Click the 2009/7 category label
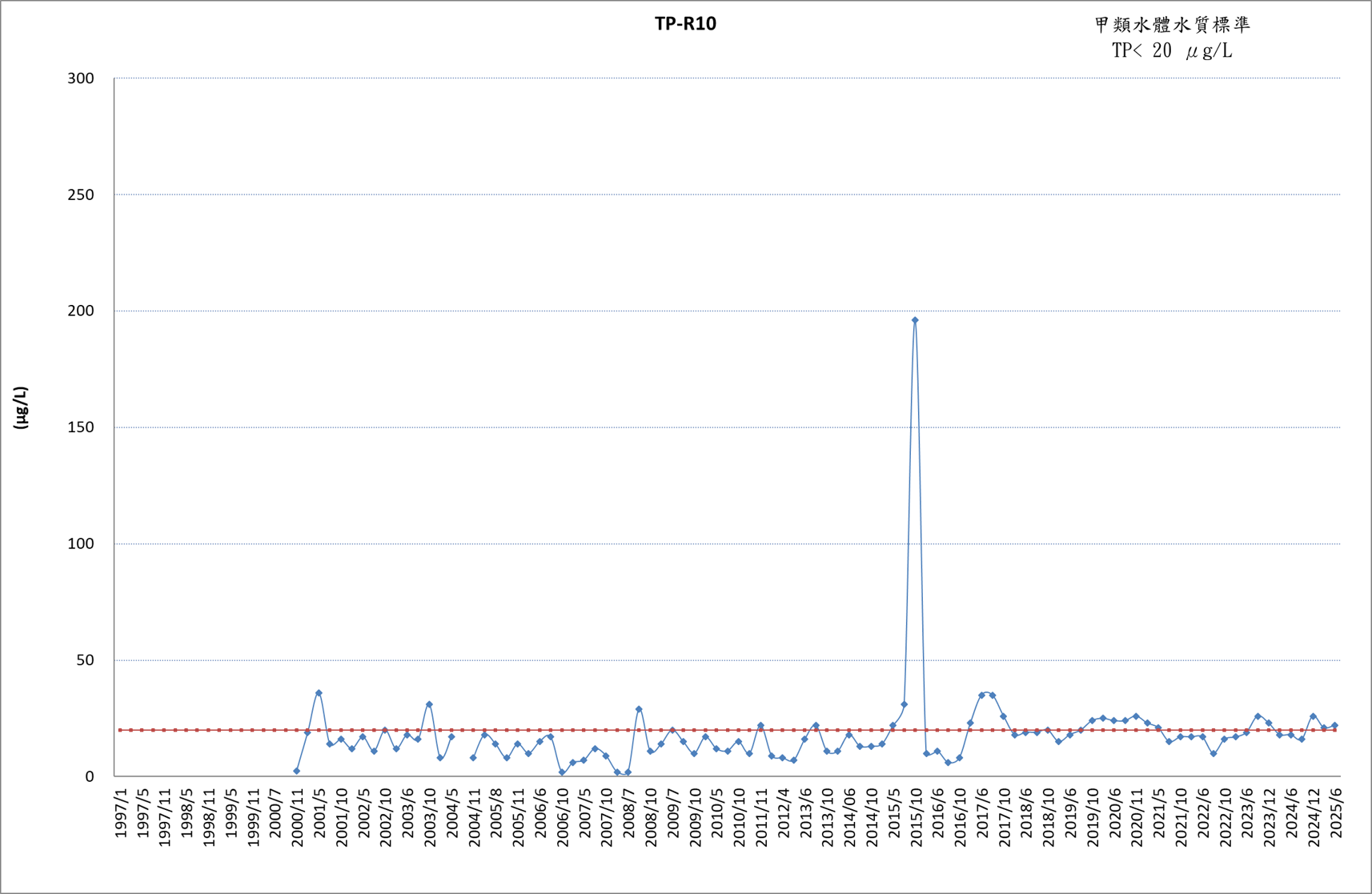 pos(673,813)
